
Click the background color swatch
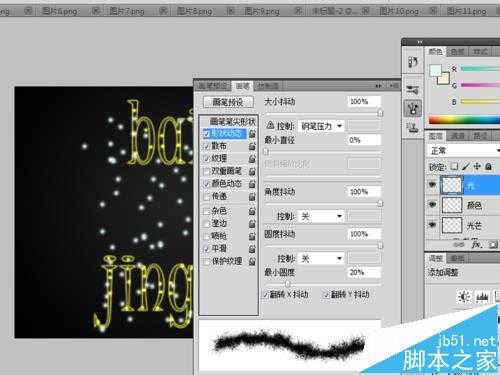[444, 79]
